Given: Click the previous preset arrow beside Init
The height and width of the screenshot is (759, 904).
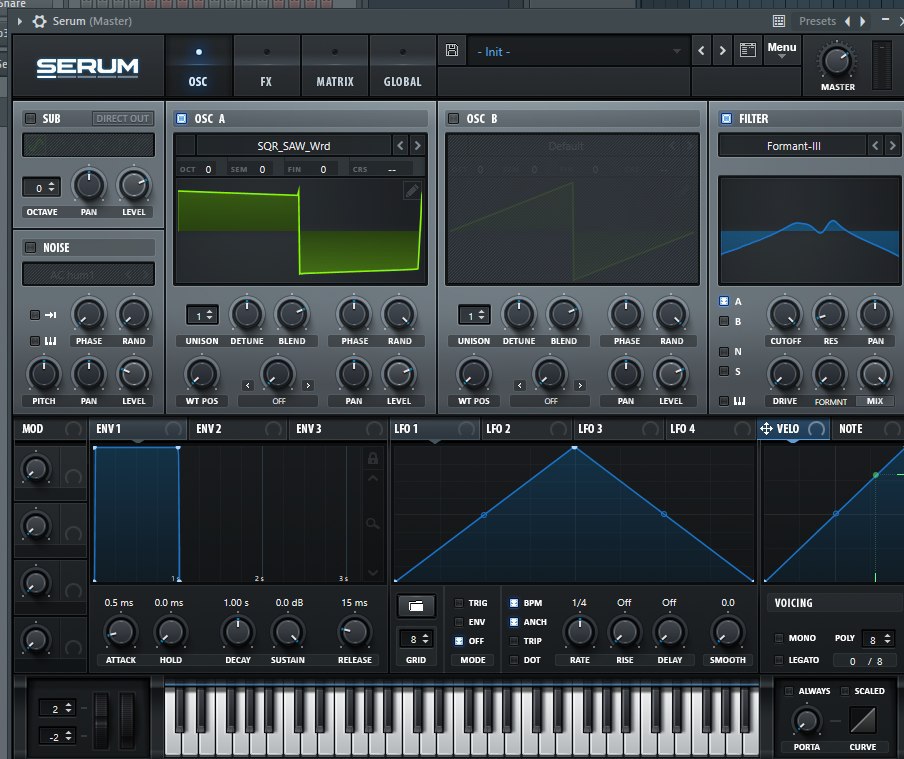Looking at the screenshot, I should tap(701, 51).
